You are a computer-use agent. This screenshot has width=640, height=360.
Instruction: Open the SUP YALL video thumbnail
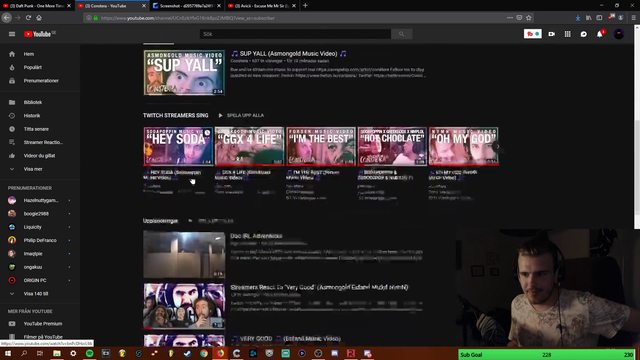[x=184, y=73]
